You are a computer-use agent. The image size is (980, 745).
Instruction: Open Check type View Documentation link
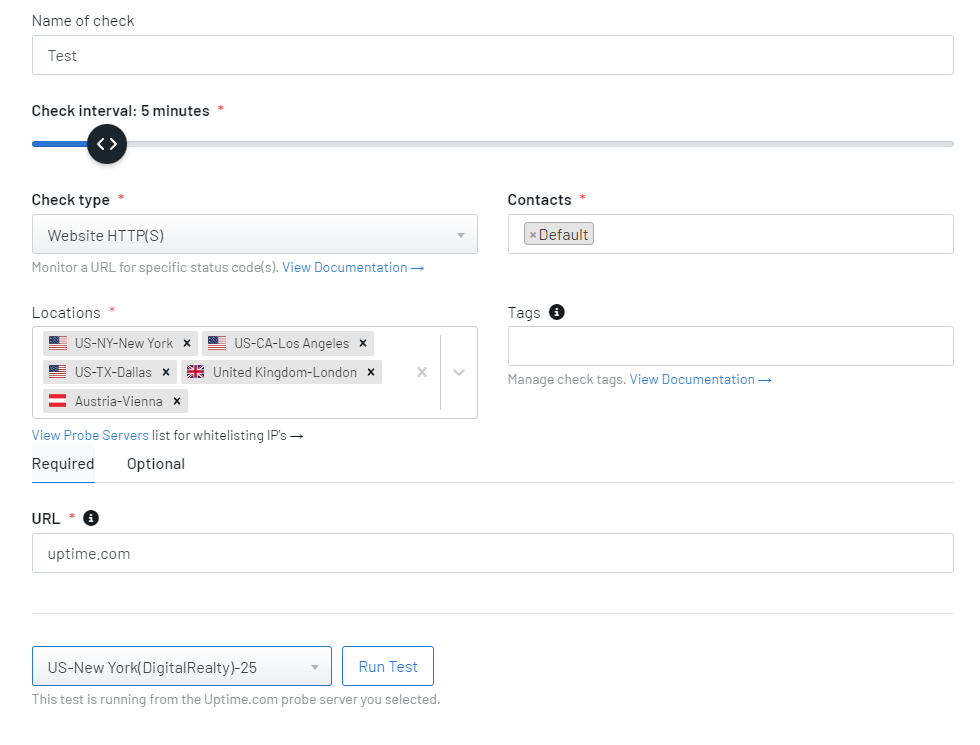(x=353, y=268)
